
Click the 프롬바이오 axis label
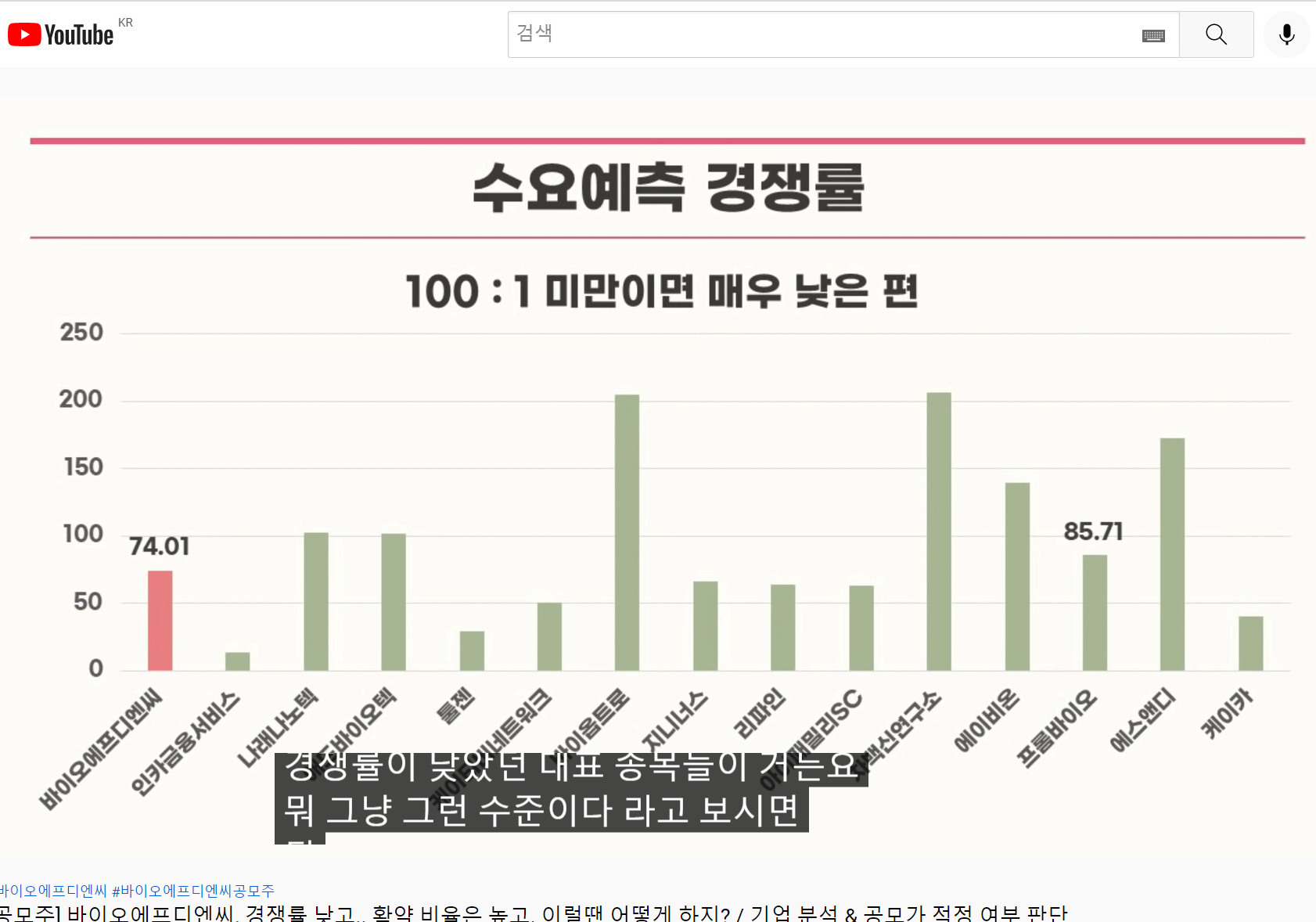[x=1056, y=728]
